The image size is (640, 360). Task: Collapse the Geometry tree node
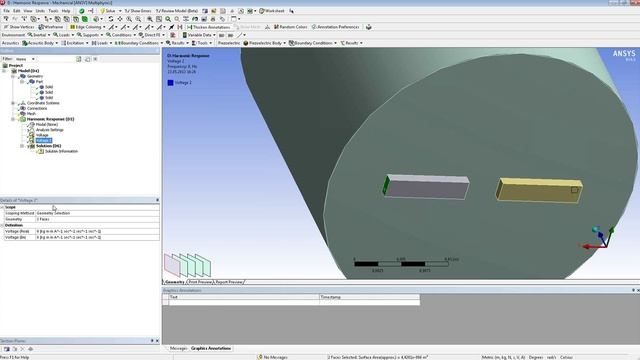point(13,76)
